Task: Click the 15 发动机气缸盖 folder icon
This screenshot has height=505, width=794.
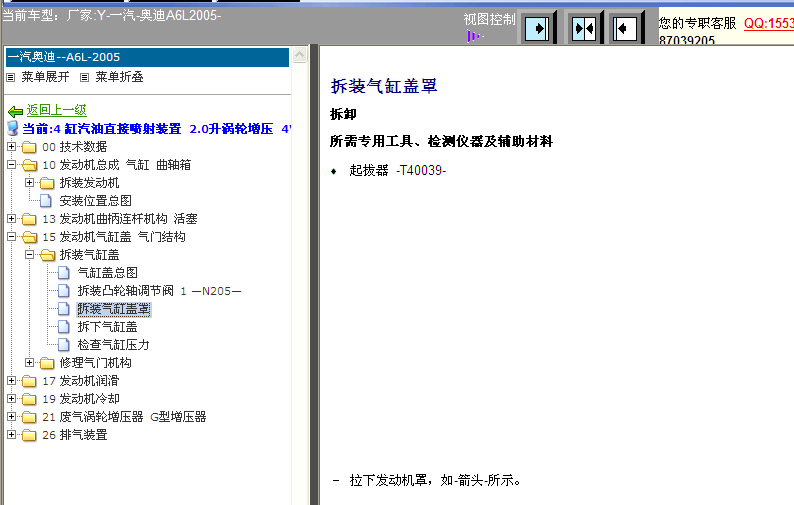Action: coord(29,237)
